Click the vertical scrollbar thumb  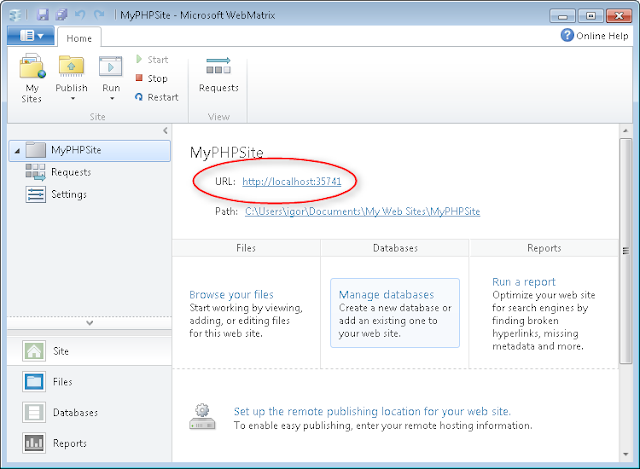(x=625, y=251)
